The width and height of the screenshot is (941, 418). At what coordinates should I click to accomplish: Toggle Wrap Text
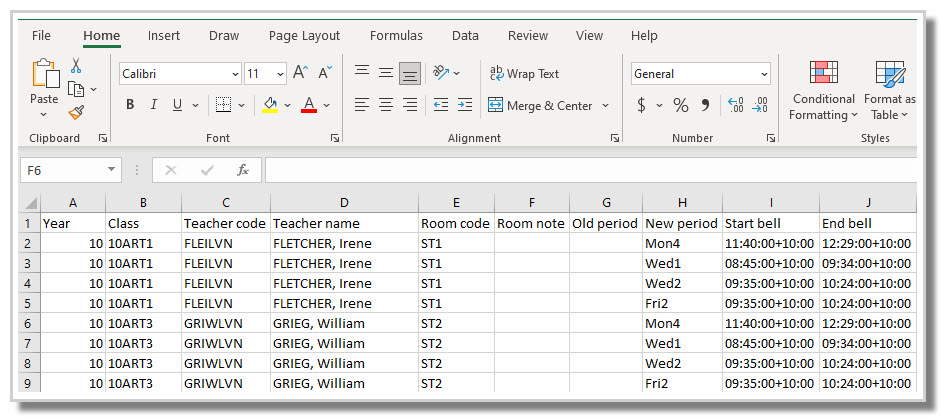pos(524,74)
